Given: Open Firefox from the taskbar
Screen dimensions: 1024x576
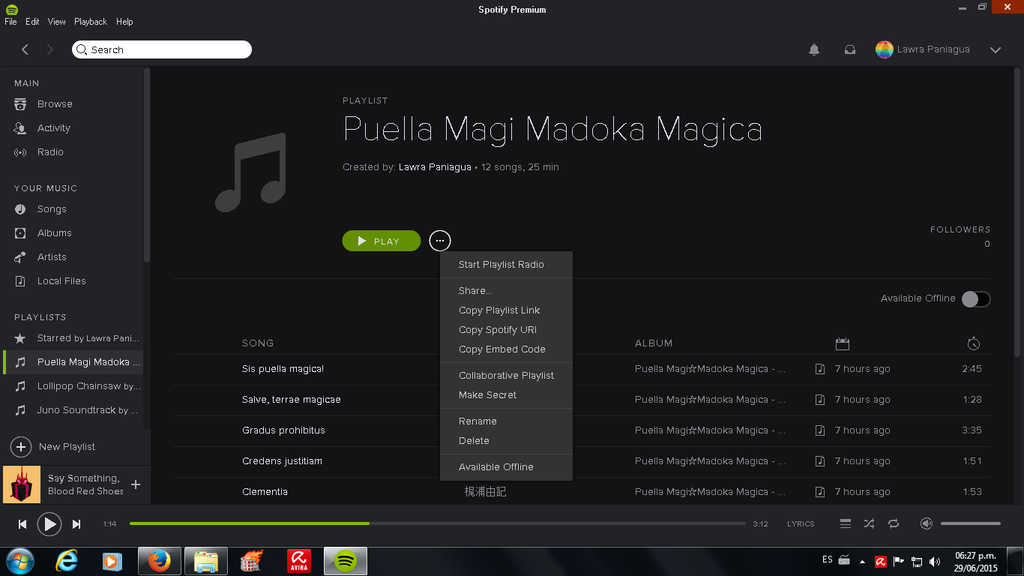Looking at the screenshot, I should [159, 561].
